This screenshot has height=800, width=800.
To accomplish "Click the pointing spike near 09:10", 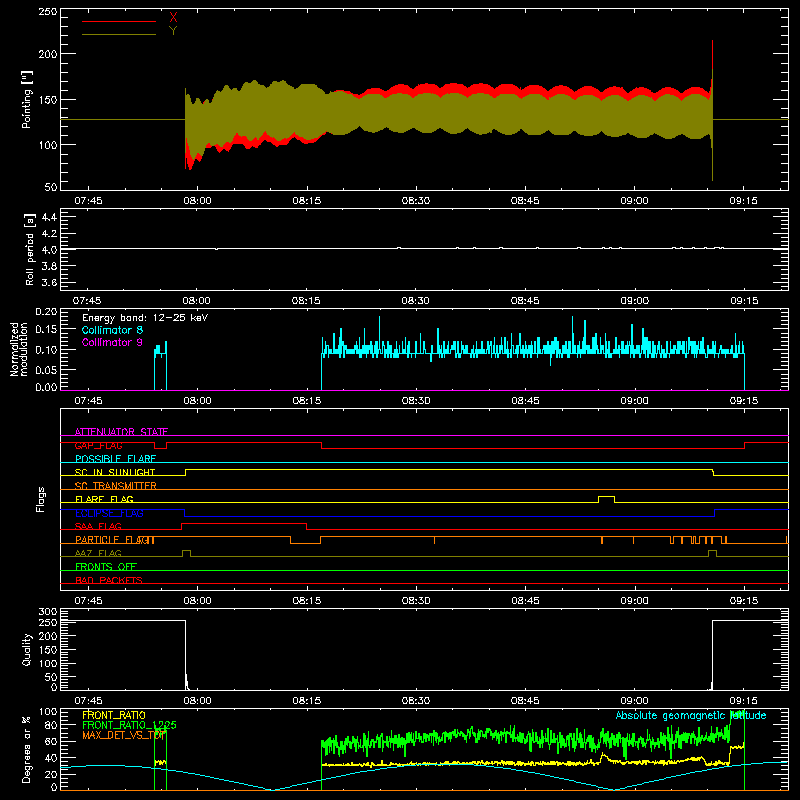I will (712, 110).
